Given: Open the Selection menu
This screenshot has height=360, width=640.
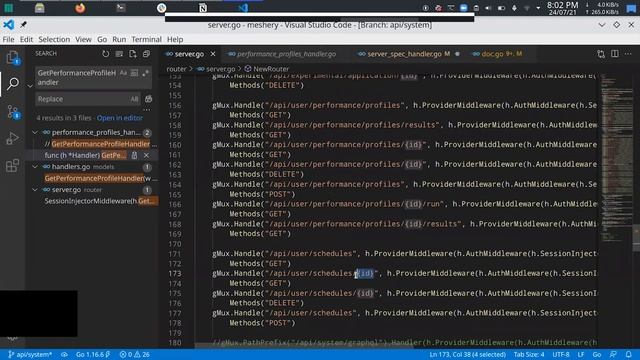Looking at the screenshot, I should point(54,39).
